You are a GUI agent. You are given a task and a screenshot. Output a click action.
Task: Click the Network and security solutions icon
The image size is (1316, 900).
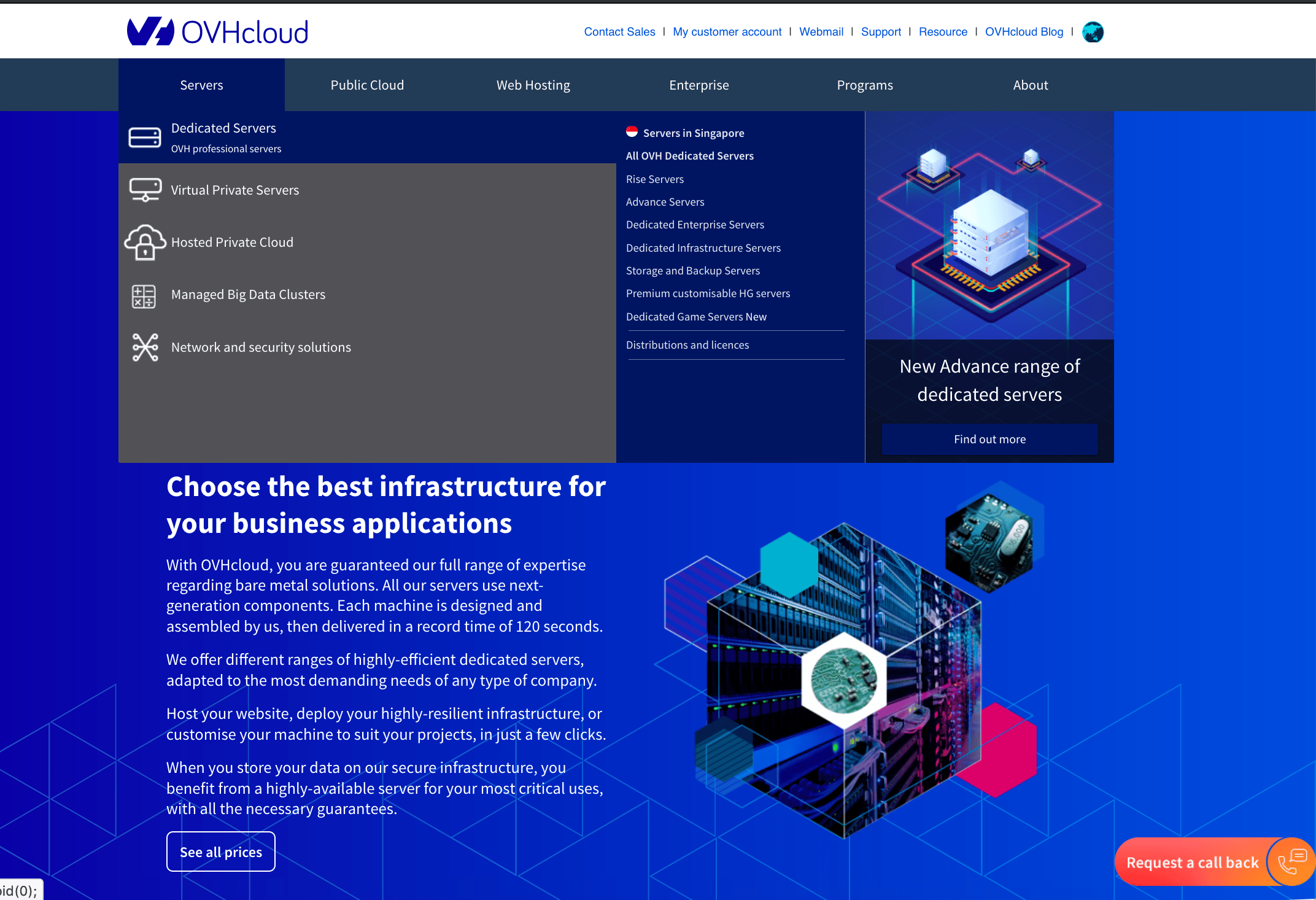coord(145,347)
